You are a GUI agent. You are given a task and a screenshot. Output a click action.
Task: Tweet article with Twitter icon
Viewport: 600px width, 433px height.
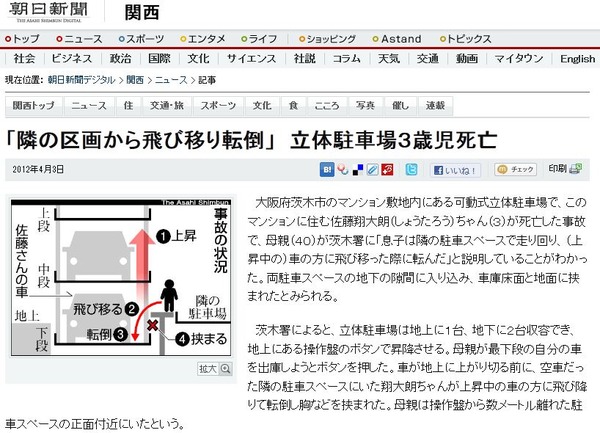411,169
